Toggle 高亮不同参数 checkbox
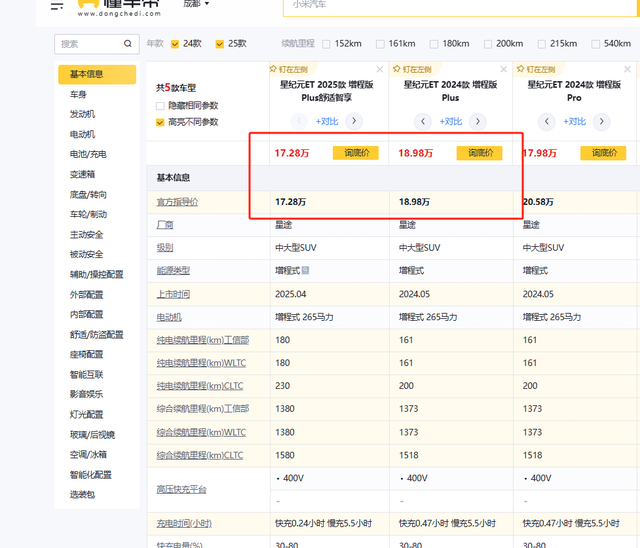Image resolution: width=640 pixels, height=548 pixels. [160, 122]
